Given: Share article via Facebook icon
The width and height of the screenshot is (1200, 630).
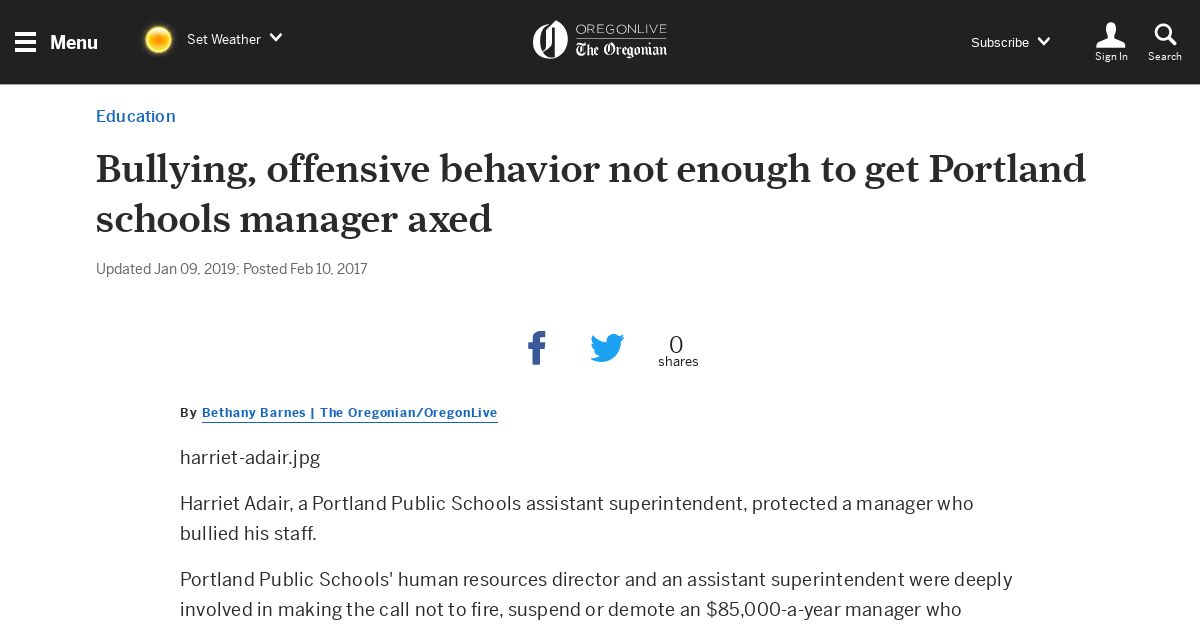Looking at the screenshot, I should click(x=537, y=348).
